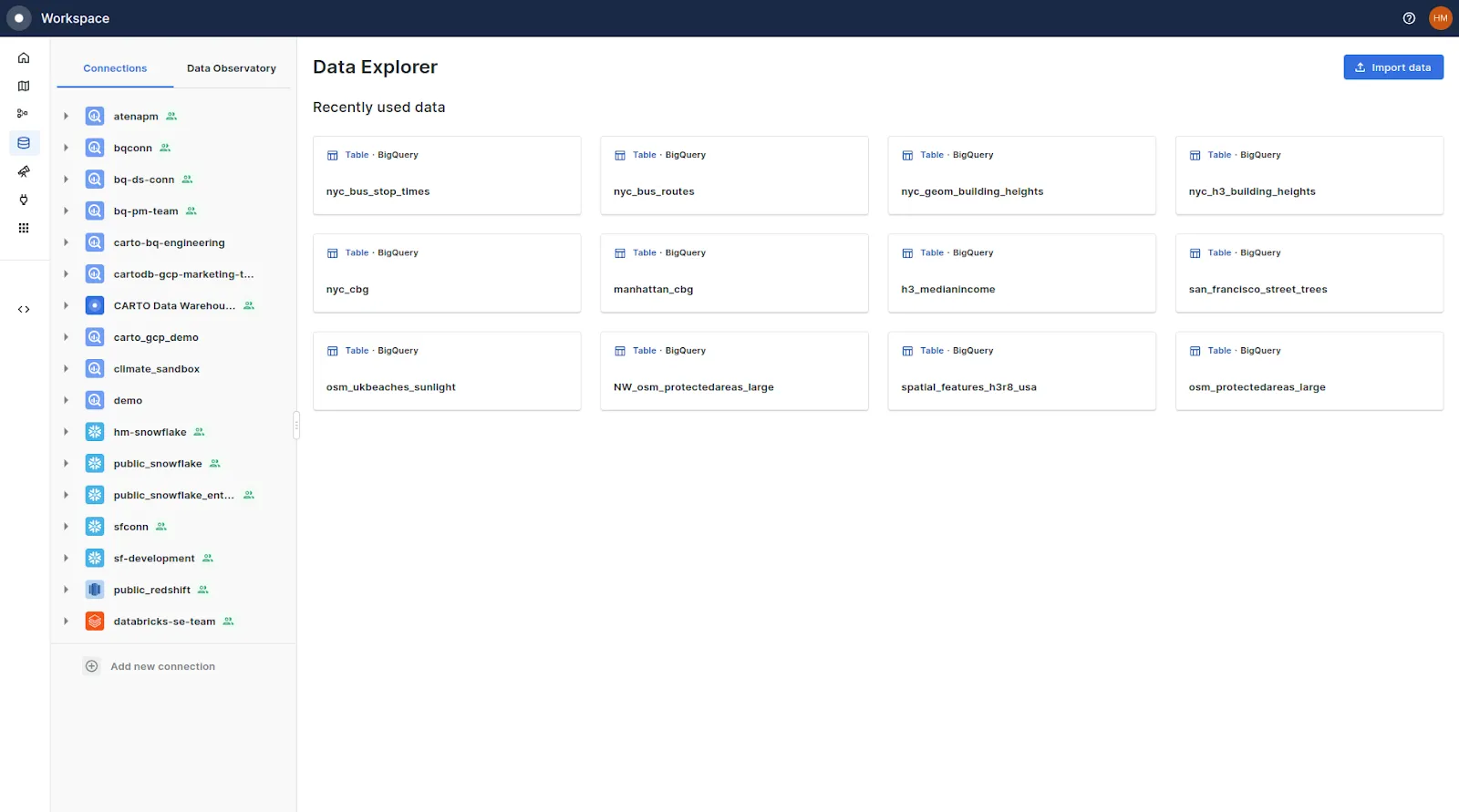The width and height of the screenshot is (1459, 812).
Task: Open the Developers code brackets icon
Action: pos(24,309)
